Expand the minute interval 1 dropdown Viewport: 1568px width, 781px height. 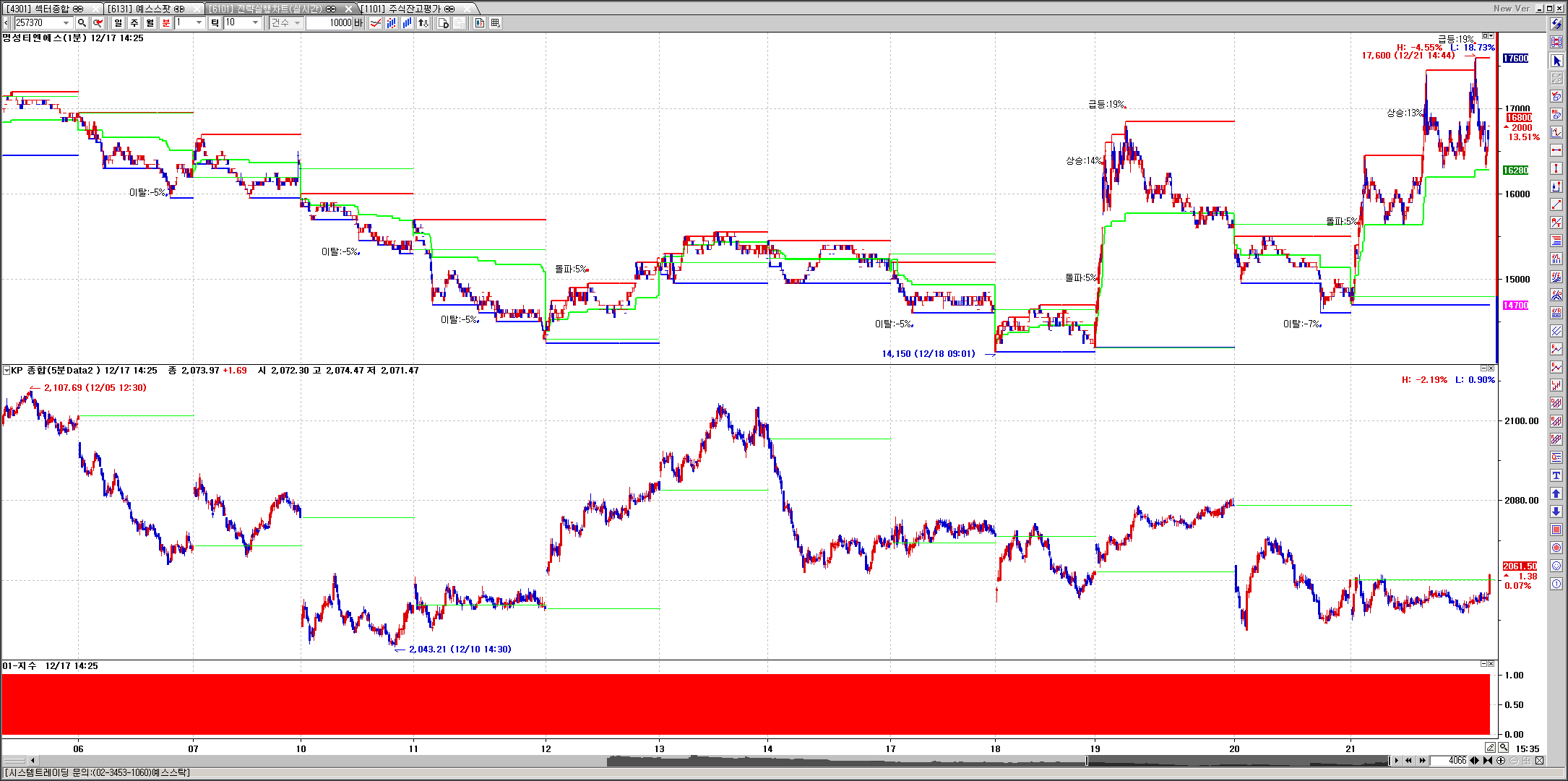click(199, 23)
